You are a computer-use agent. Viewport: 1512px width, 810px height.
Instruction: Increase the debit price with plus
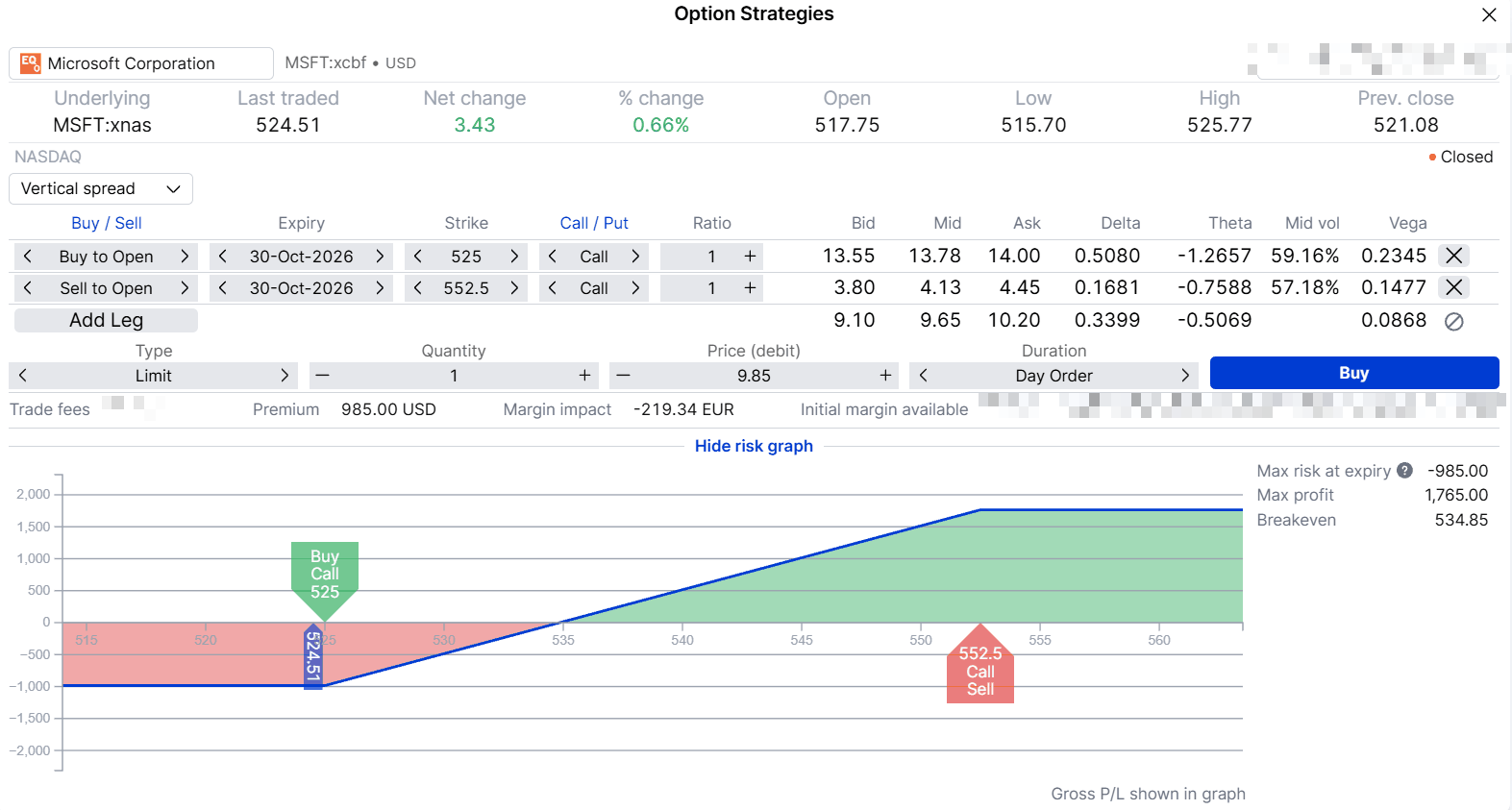(x=885, y=376)
